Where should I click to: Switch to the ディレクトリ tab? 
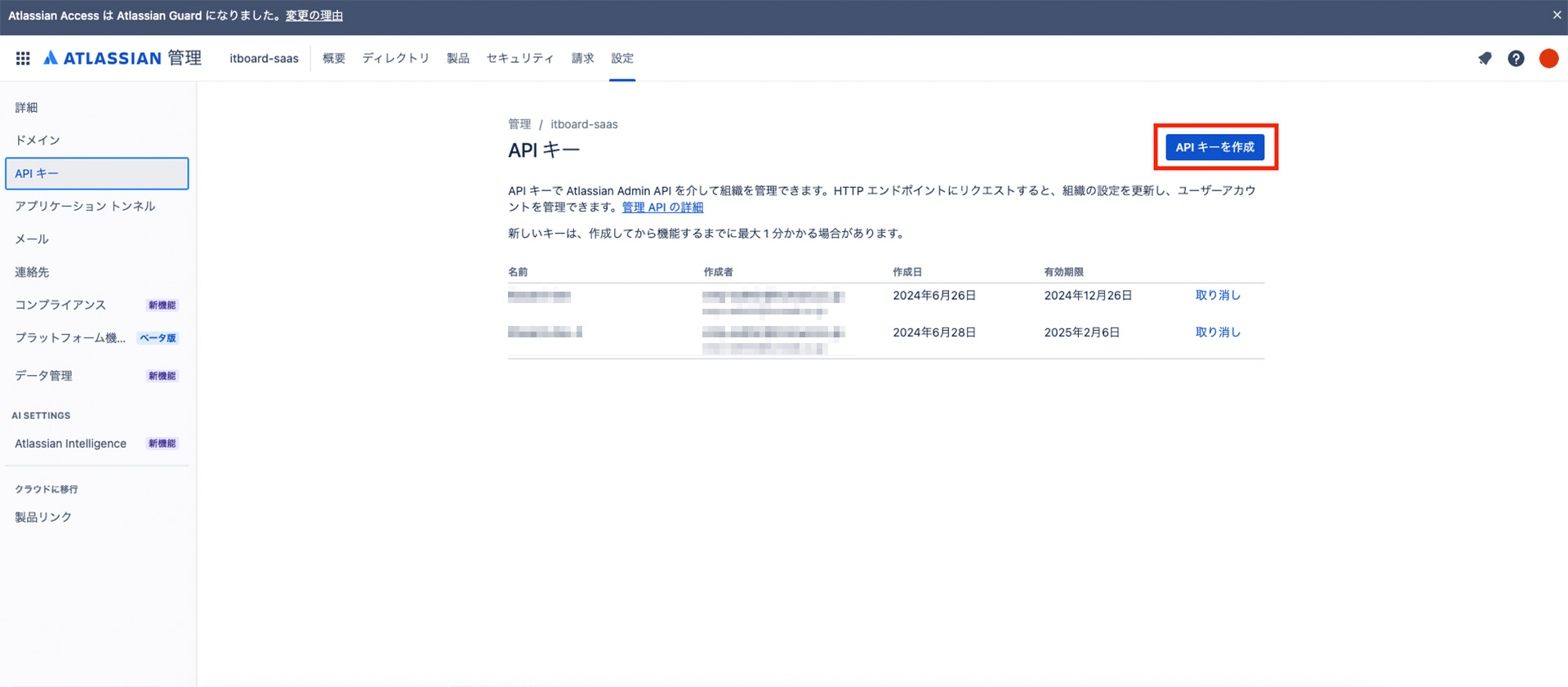396,58
